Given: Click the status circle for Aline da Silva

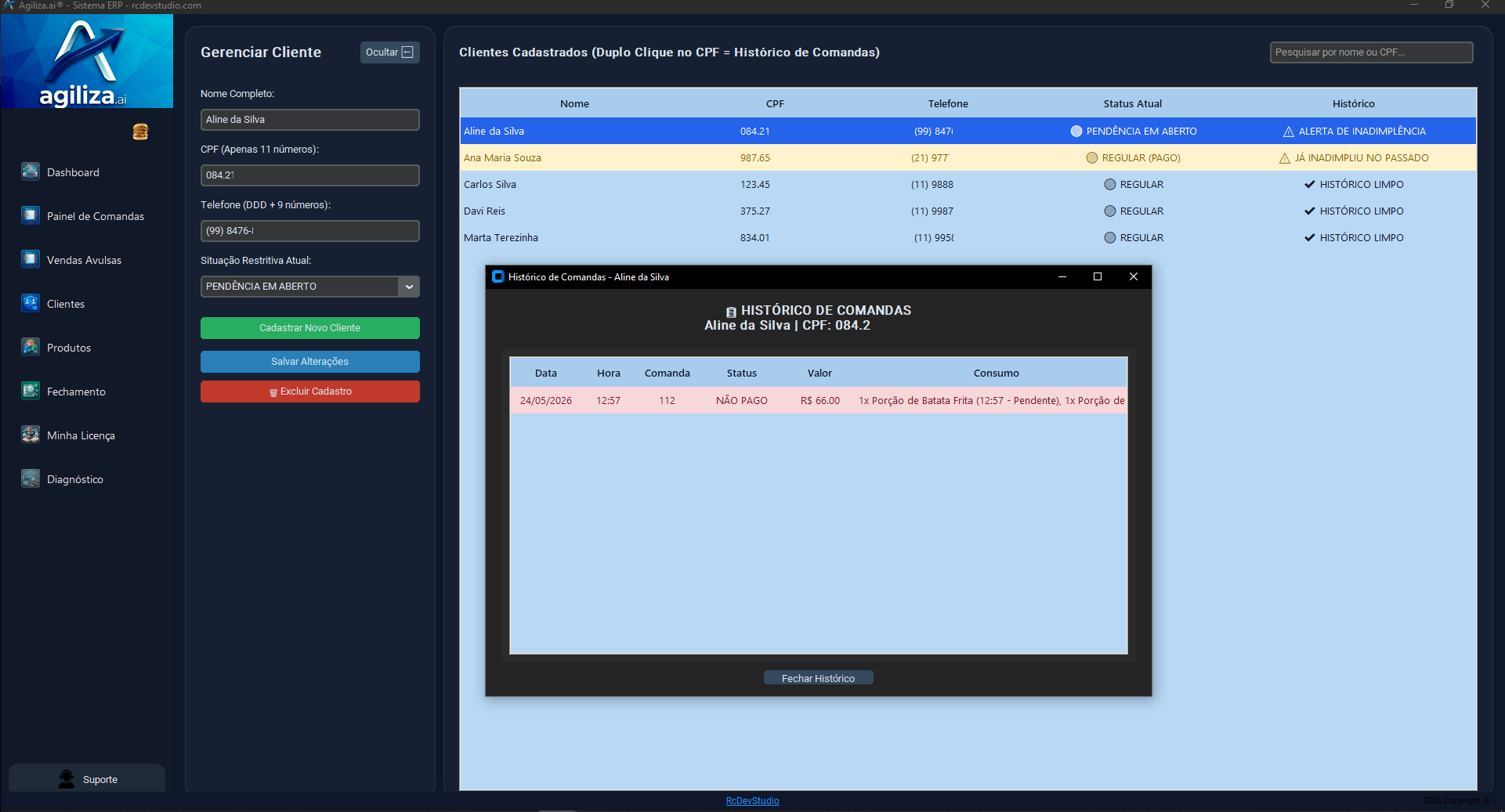Looking at the screenshot, I should coord(1076,132).
